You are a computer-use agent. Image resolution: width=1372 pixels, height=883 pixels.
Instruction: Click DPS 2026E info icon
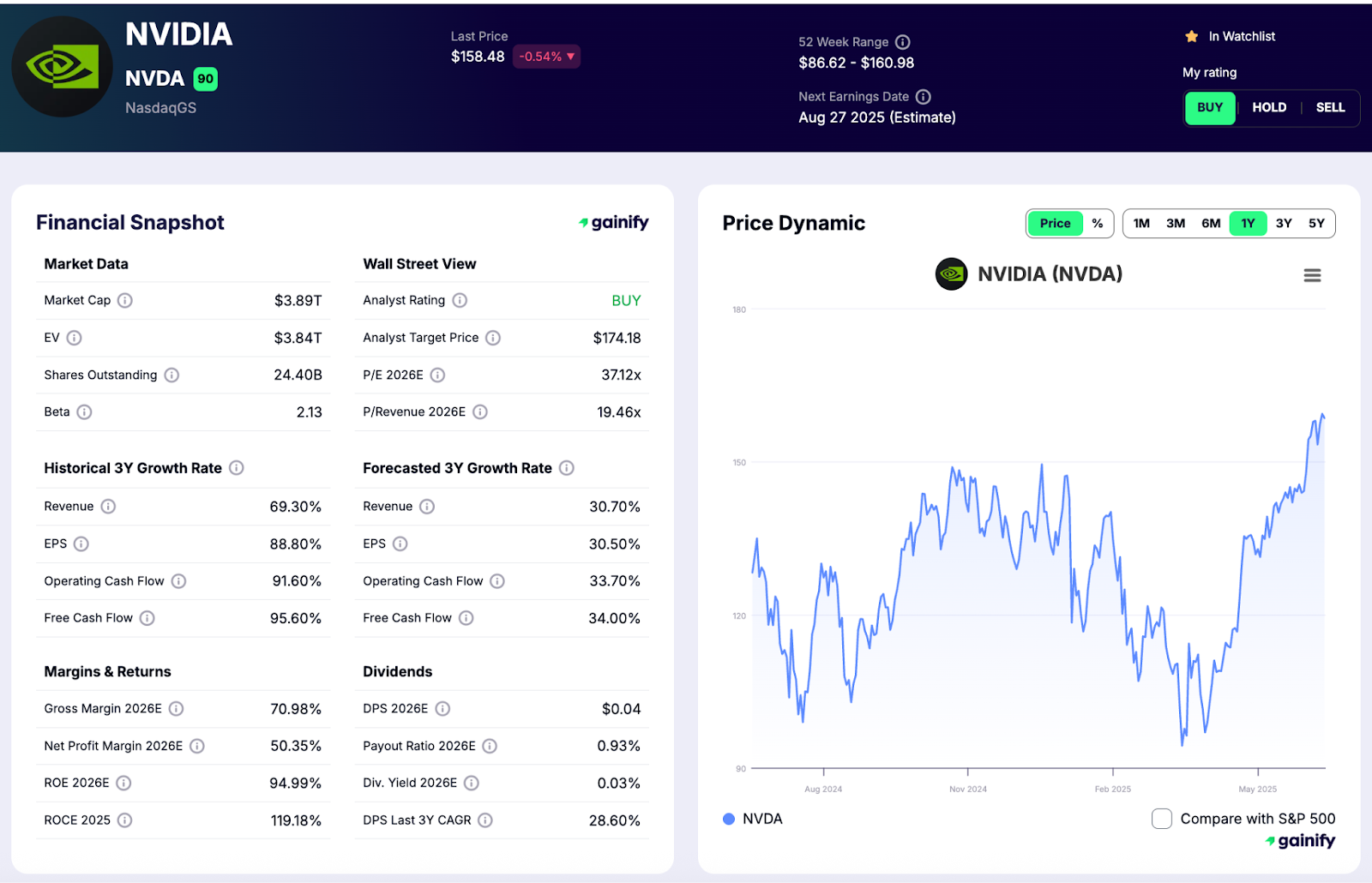point(442,709)
